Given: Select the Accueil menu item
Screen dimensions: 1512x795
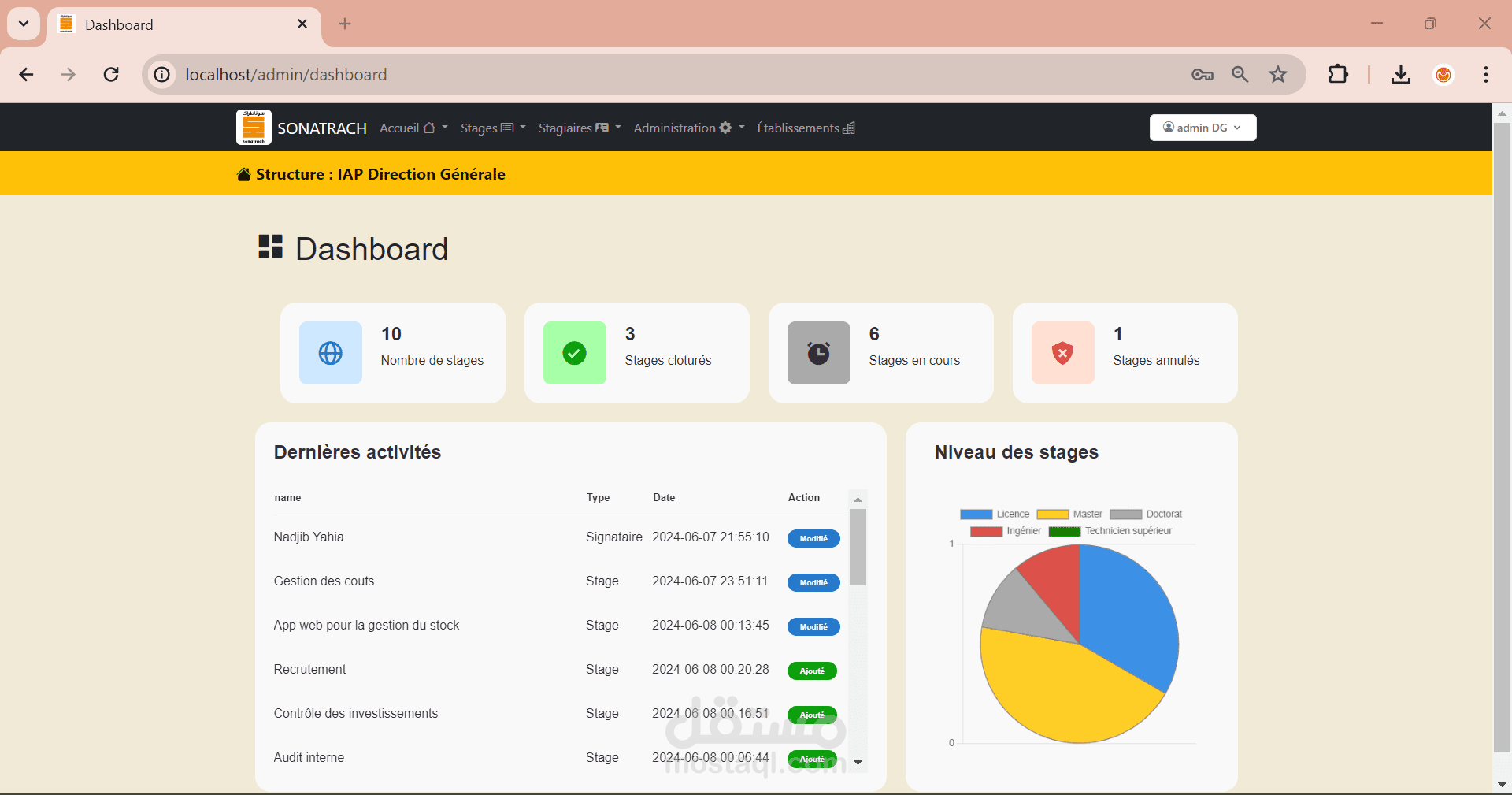Looking at the screenshot, I should [x=411, y=128].
